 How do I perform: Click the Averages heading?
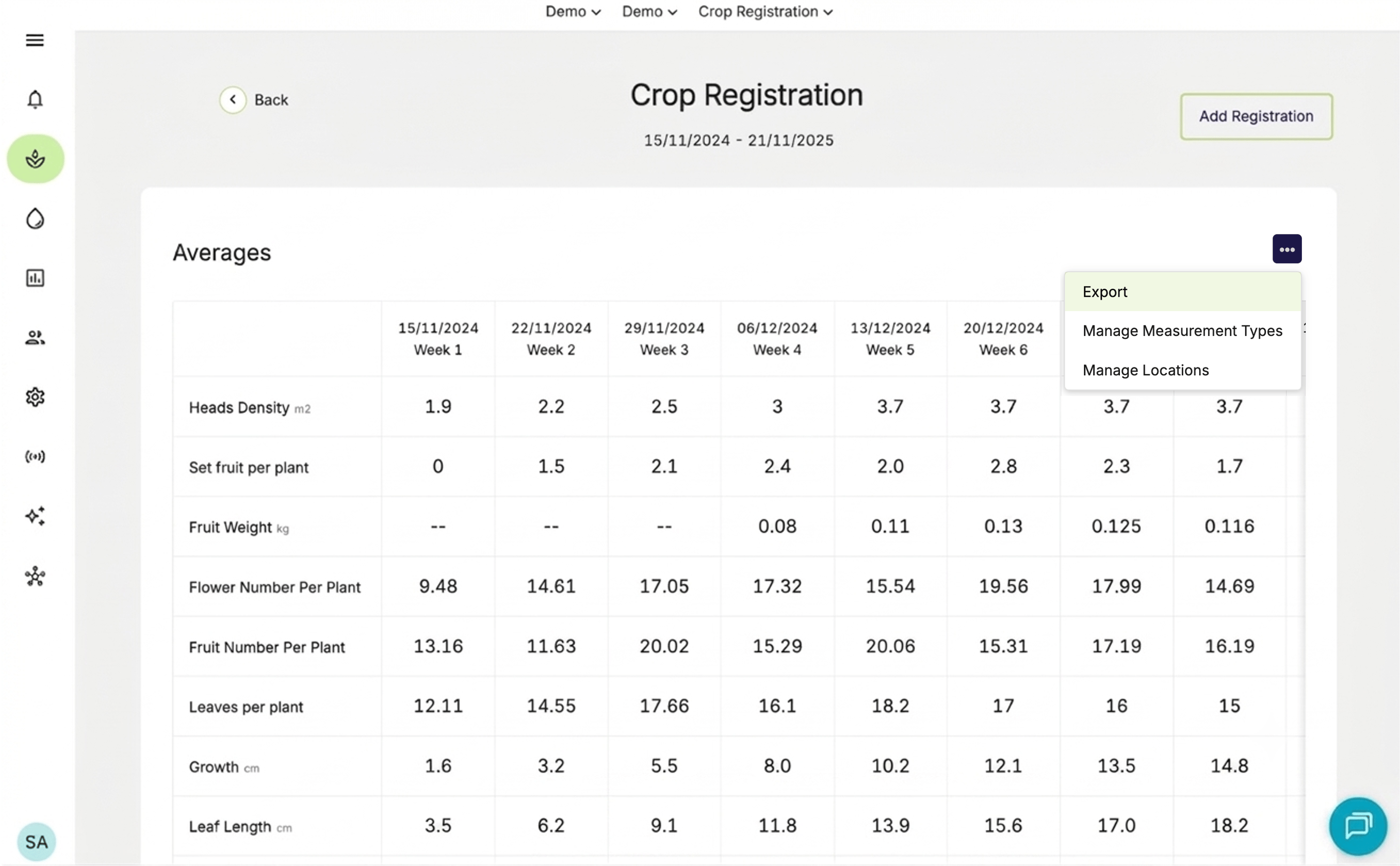coord(222,252)
